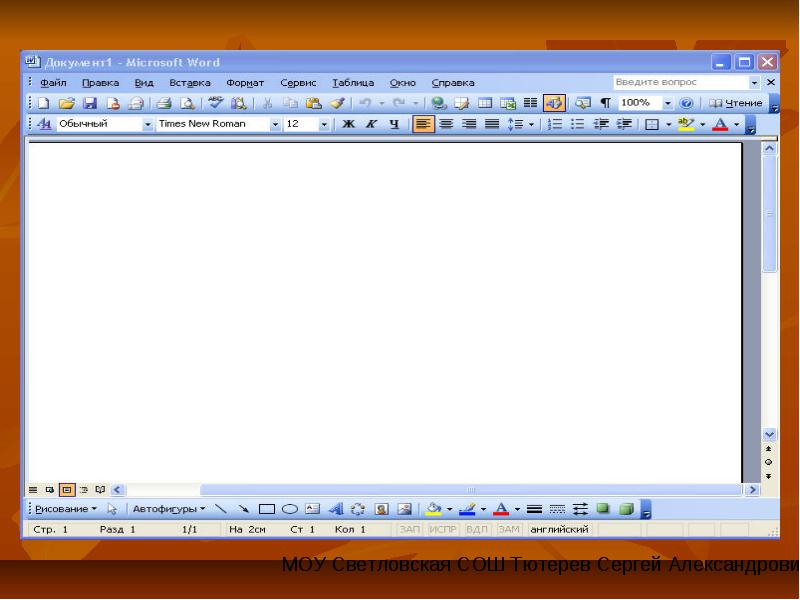Select the Line drawing tool

[220, 509]
